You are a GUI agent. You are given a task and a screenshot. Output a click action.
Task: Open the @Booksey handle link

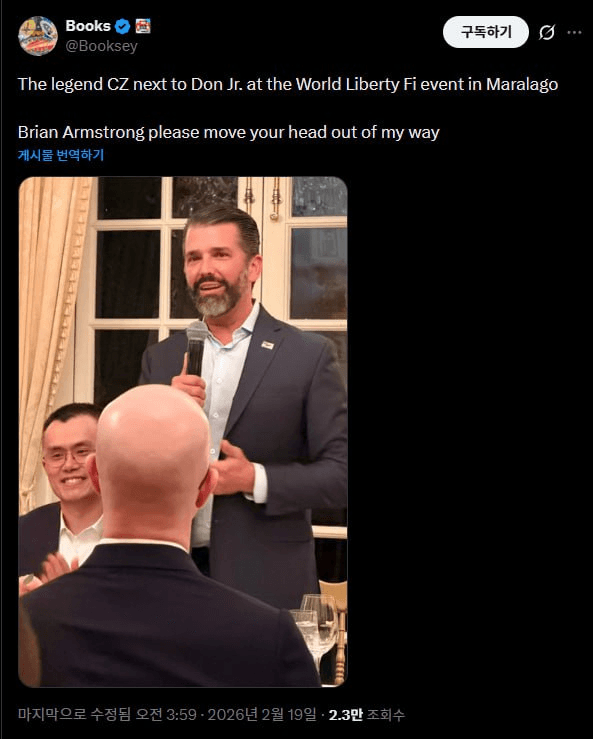click(101, 46)
